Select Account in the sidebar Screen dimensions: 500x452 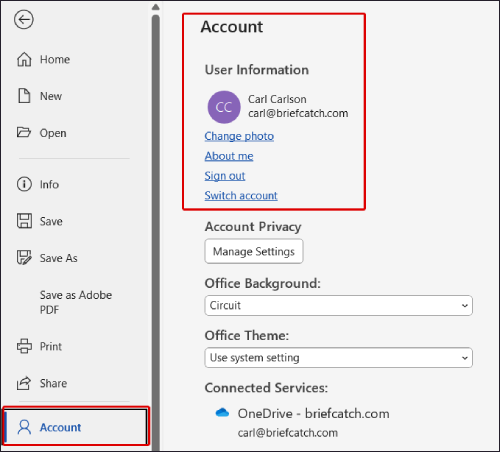(x=75, y=427)
